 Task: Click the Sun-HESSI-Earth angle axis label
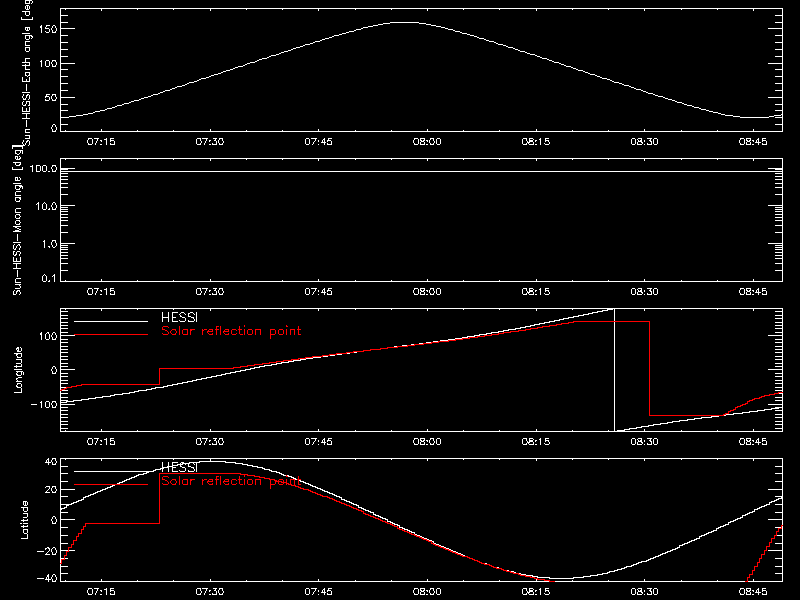tap(27, 73)
